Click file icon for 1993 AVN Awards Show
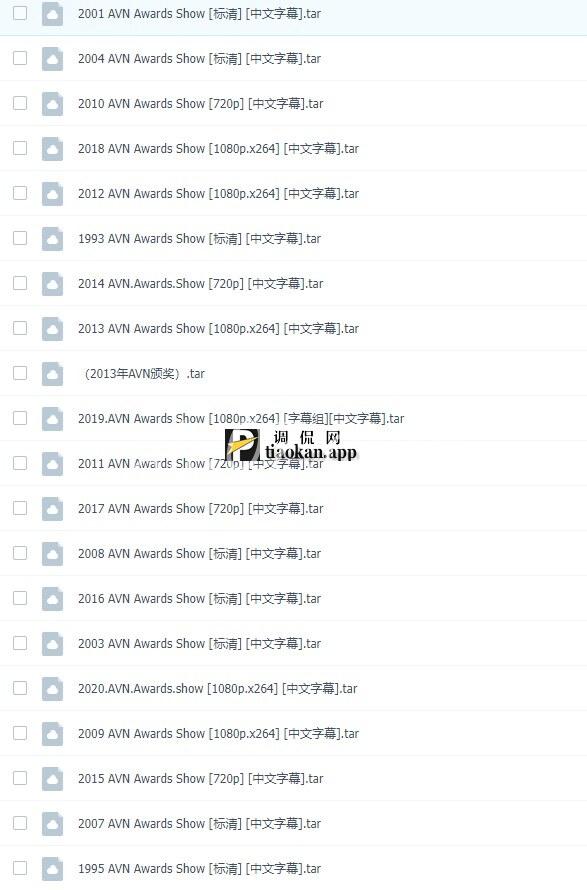This screenshot has height=890, width=587. (x=52, y=238)
